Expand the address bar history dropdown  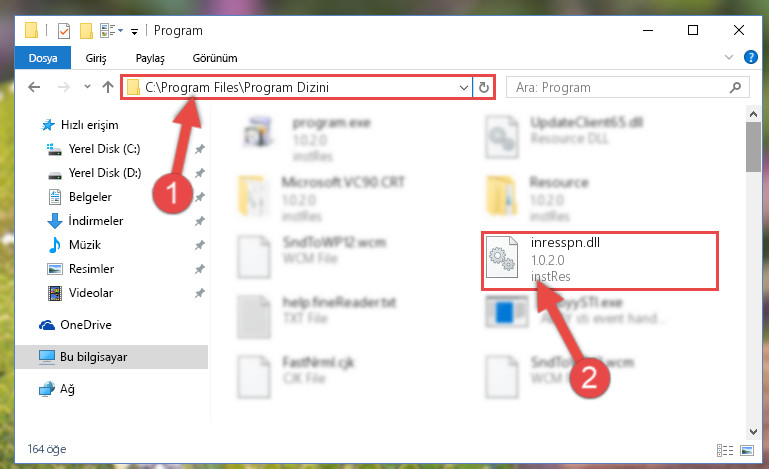coord(463,87)
